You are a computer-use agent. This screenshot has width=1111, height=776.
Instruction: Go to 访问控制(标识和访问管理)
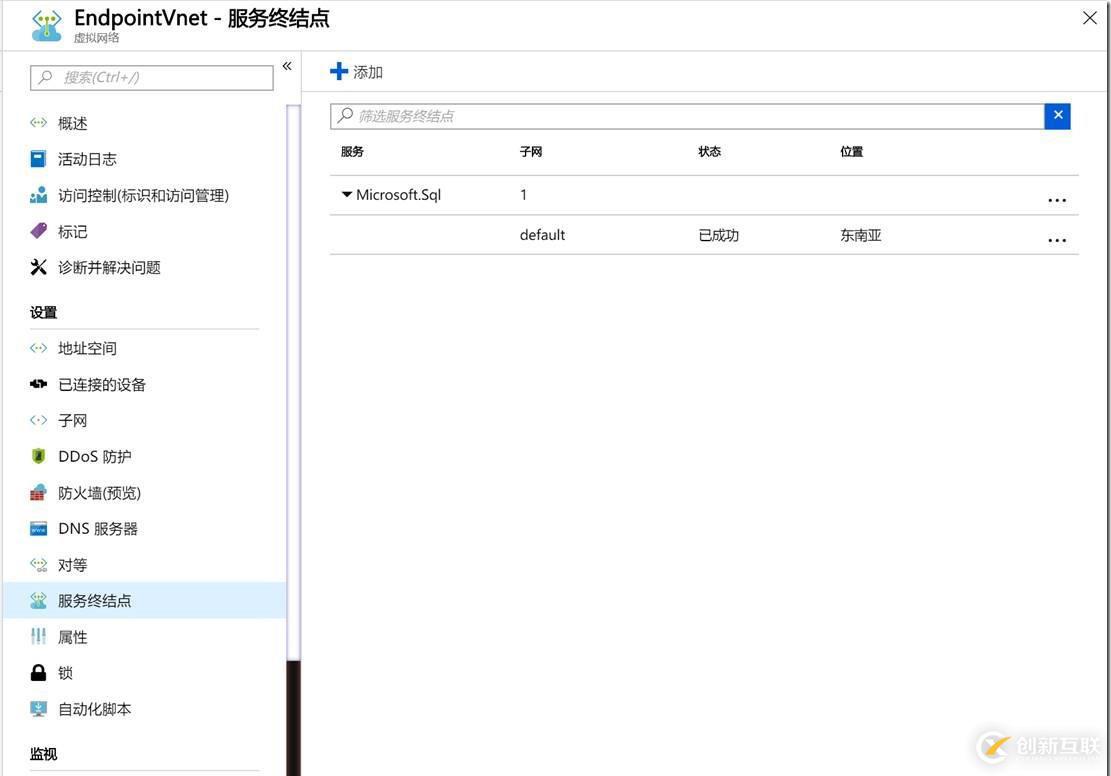point(143,196)
